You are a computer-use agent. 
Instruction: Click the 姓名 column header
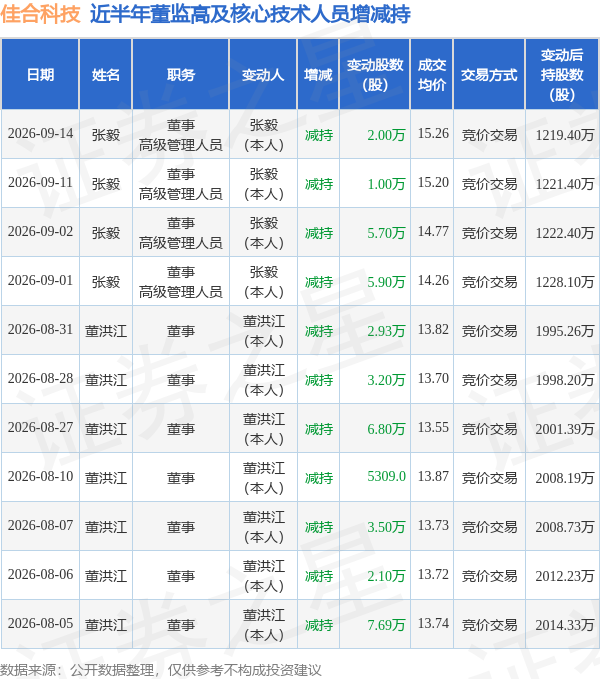(x=106, y=74)
